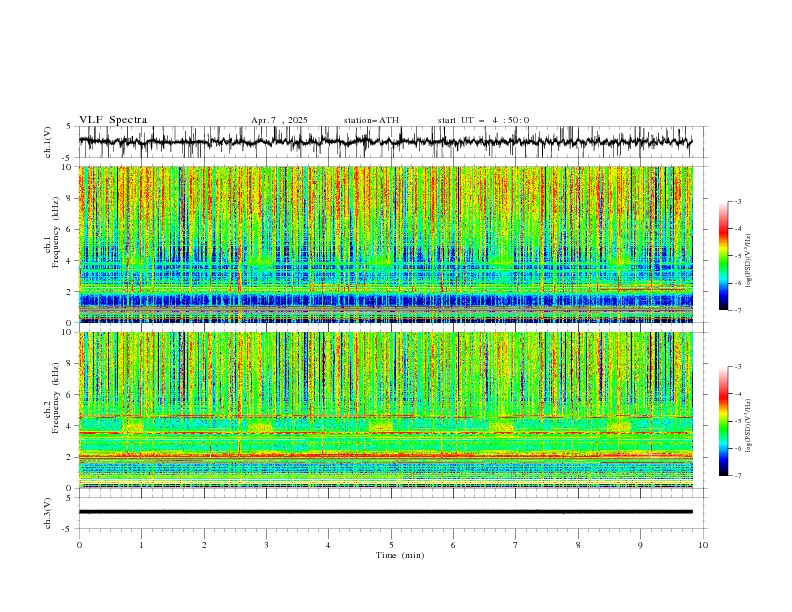Click the ch.1 'Frequency (kHz)' axis title
The image size is (792, 612).
click(56, 233)
